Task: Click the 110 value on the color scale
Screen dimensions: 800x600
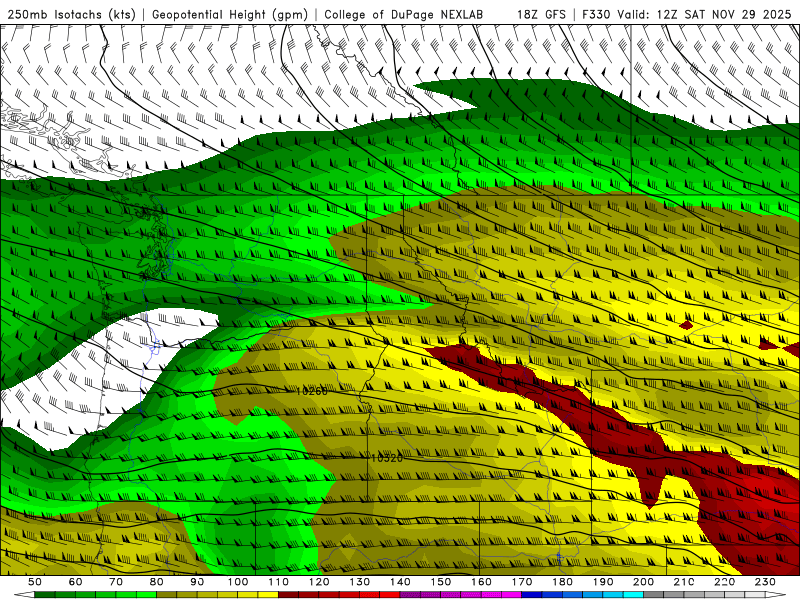Action: coord(279,582)
